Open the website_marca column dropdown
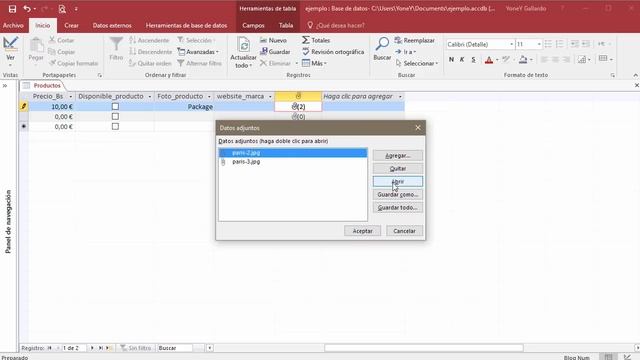640x360 pixels. 270,97
